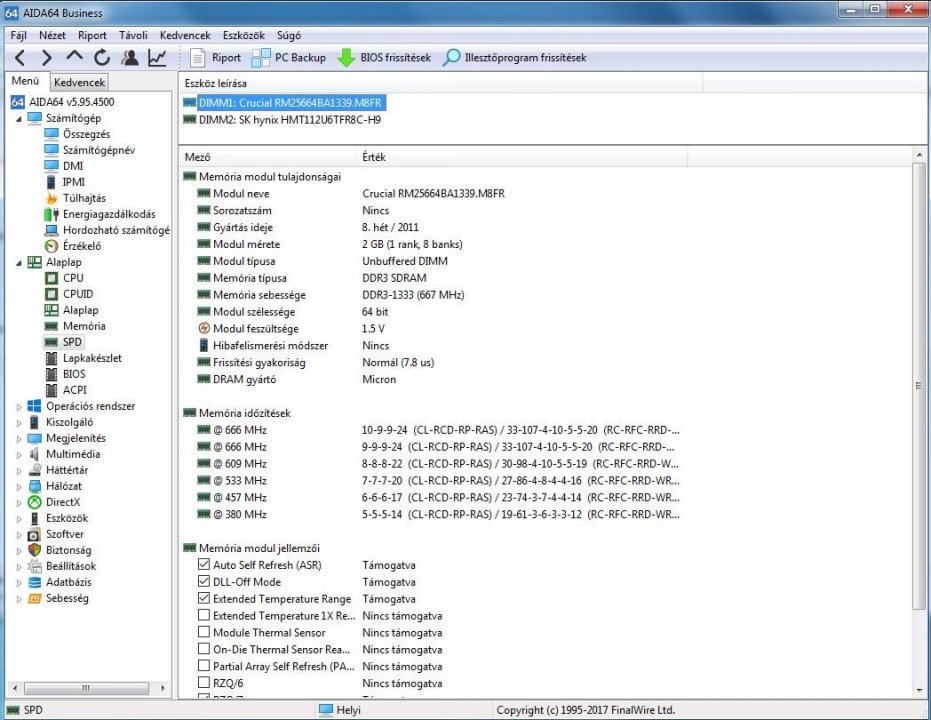931x720 pixels.
Task: Expand the Multimédia node
Action: pyautogui.click(x=18, y=455)
